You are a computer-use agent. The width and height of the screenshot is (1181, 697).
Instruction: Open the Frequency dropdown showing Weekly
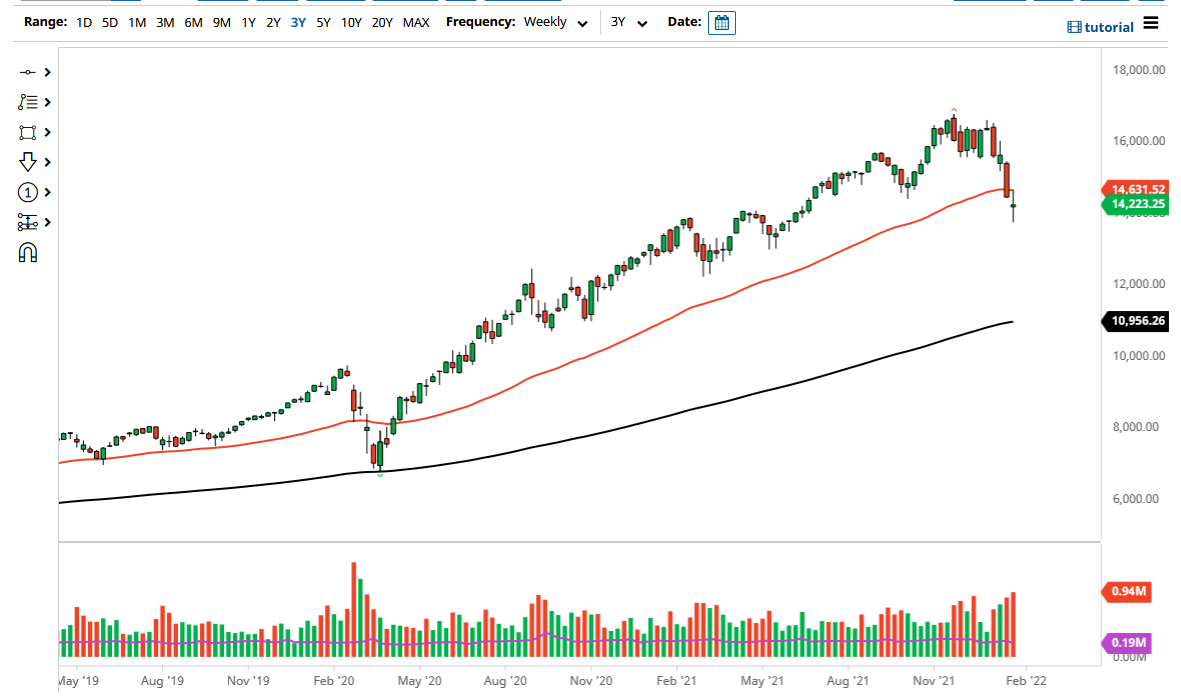(x=555, y=21)
